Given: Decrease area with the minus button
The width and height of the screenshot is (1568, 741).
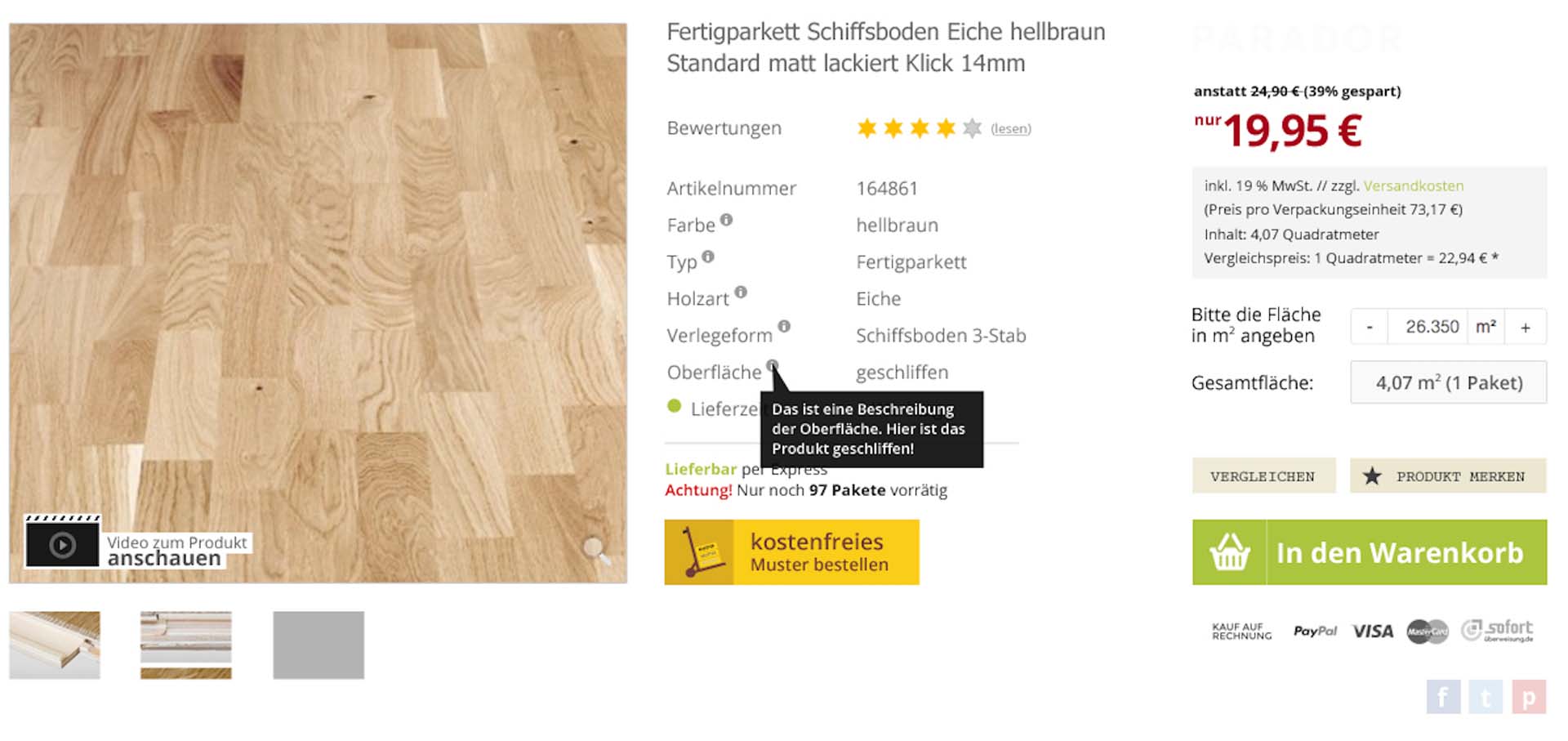Looking at the screenshot, I should (1370, 327).
